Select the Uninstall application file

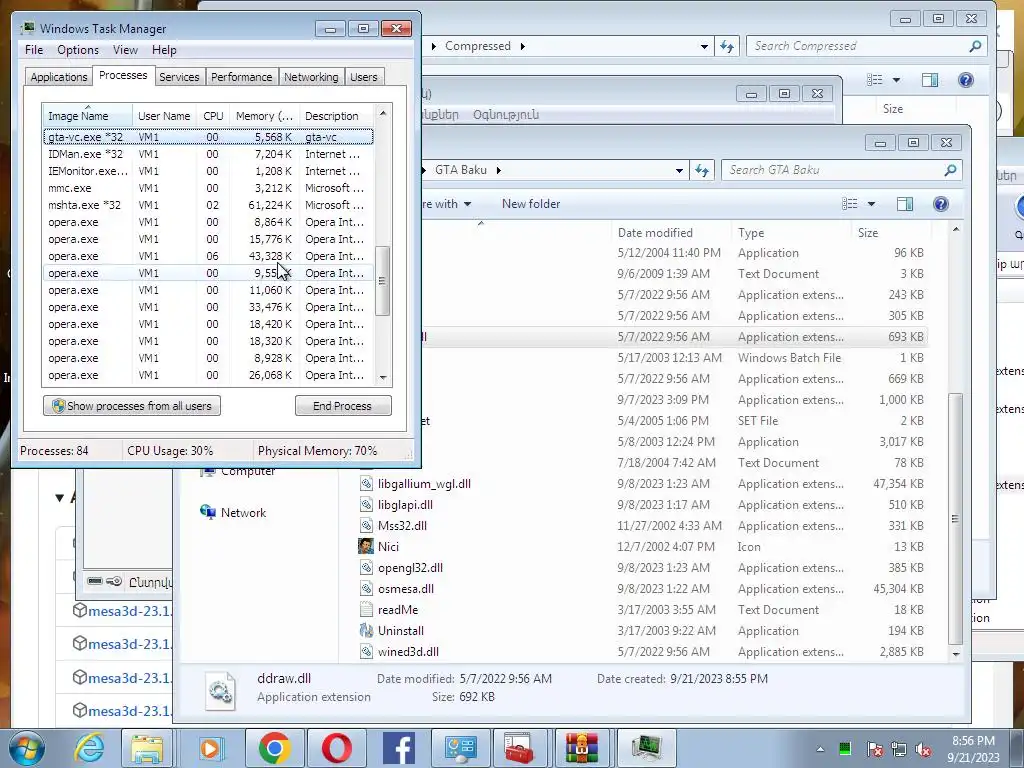pos(400,631)
